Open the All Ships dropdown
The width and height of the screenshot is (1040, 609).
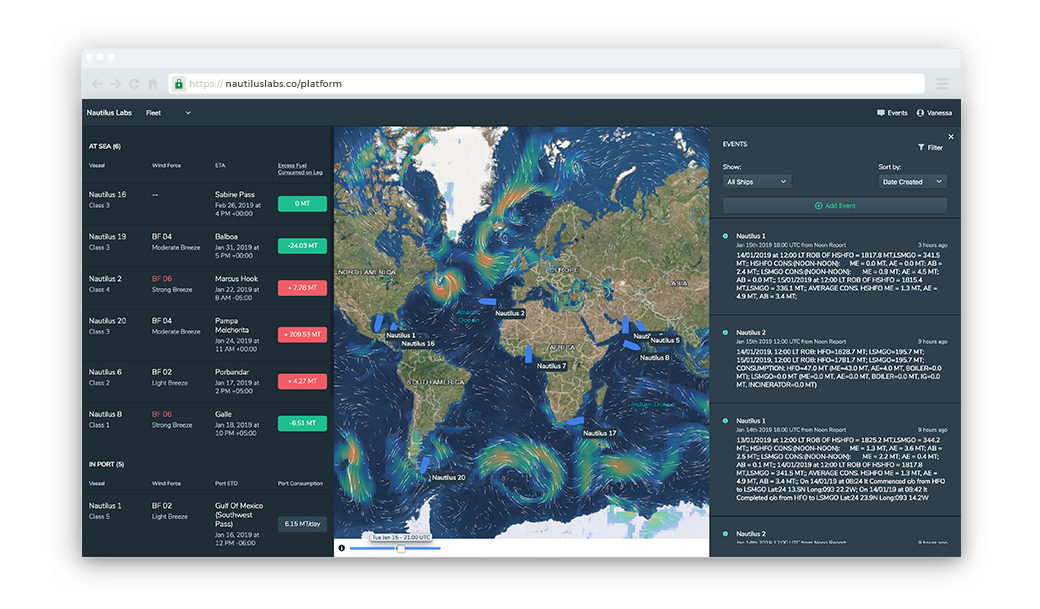click(756, 181)
